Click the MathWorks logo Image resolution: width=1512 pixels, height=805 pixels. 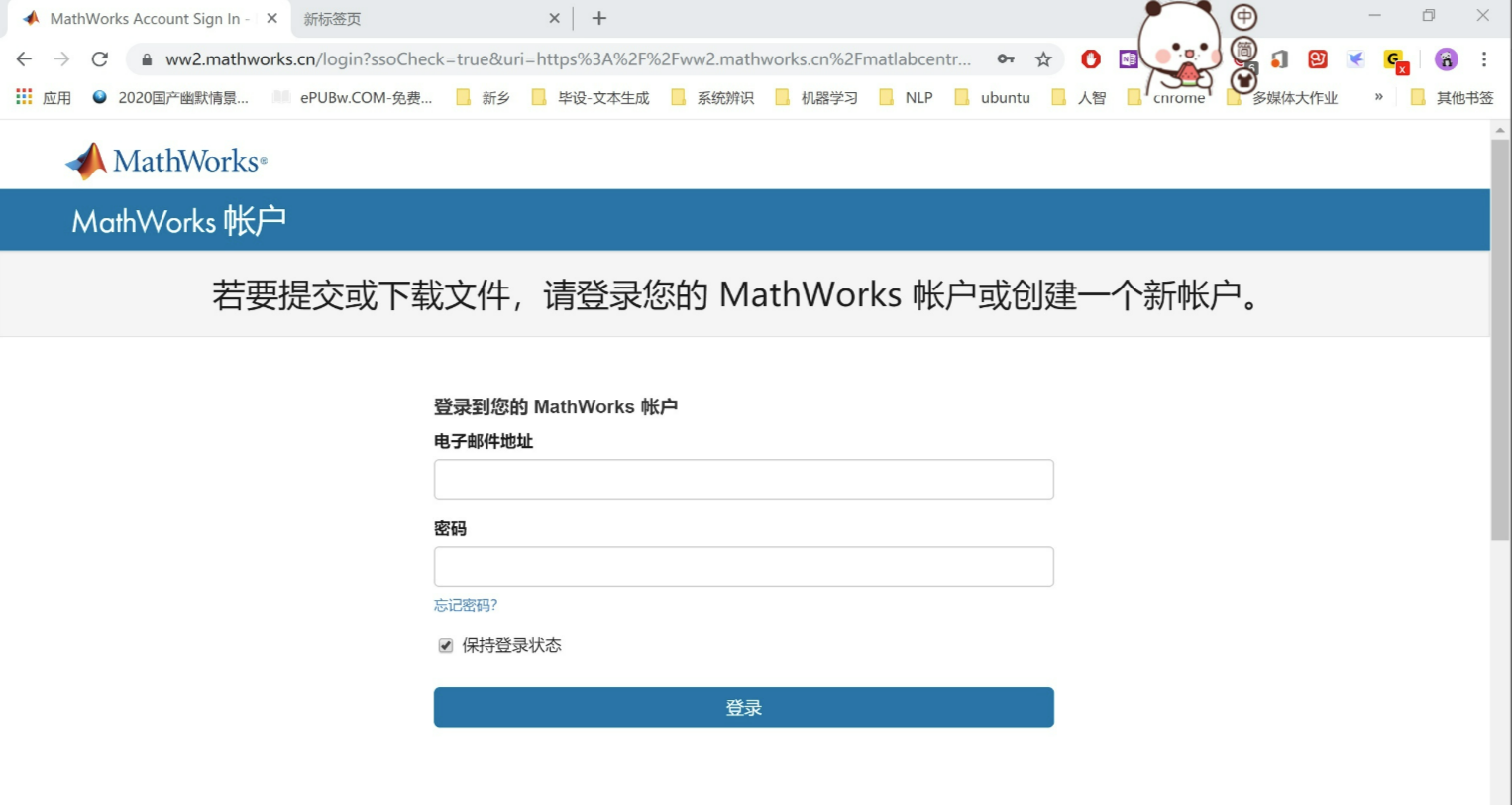pyautogui.click(x=166, y=161)
